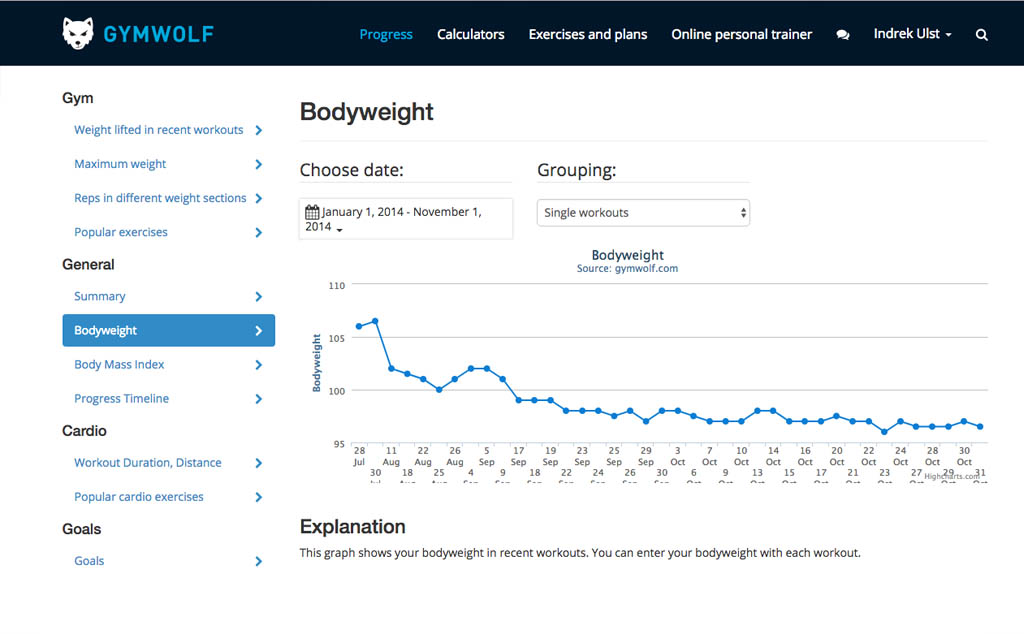1024x634 pixels.
Task: Go to the Calculators menu
Action: 470,34
